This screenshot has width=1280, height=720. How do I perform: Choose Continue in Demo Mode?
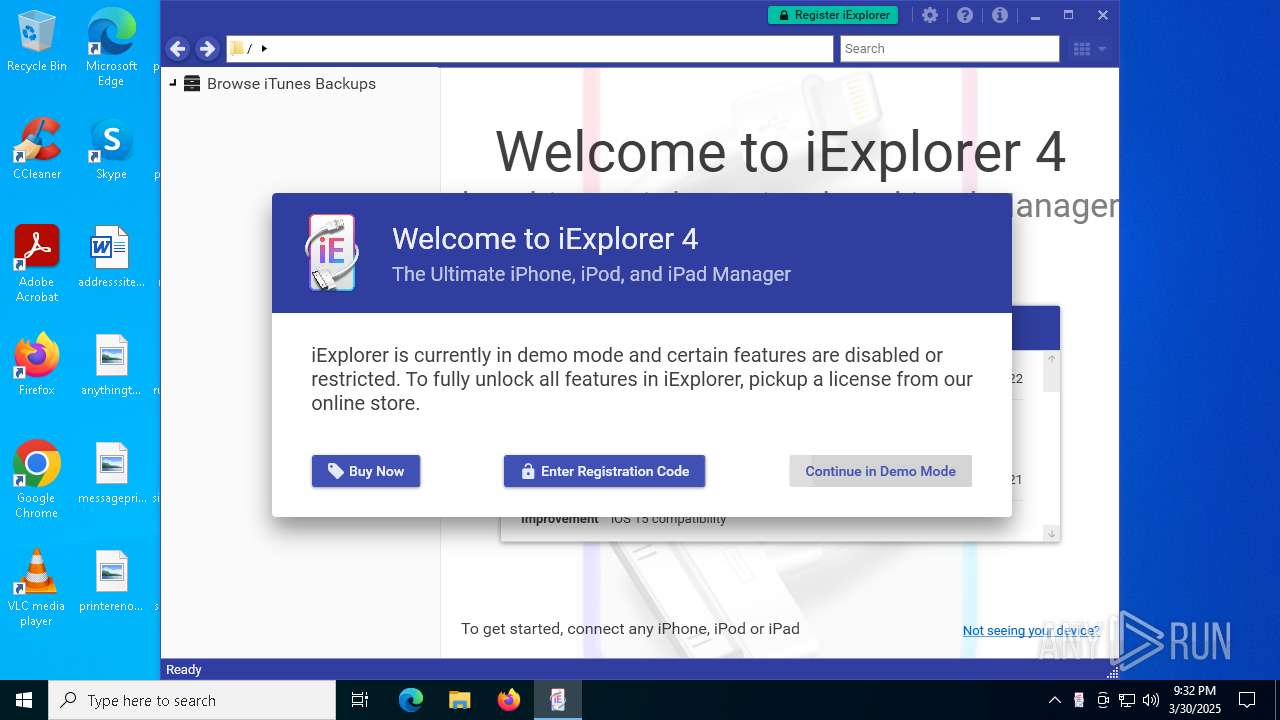880,471
